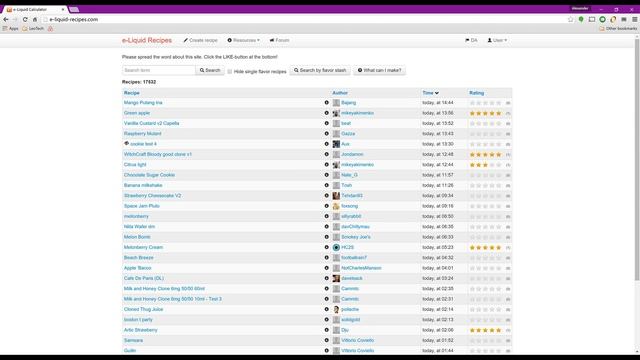The image size is (640, 360).
Task: Click Search by flavor stash button
Action: click(x=320, y=70)
